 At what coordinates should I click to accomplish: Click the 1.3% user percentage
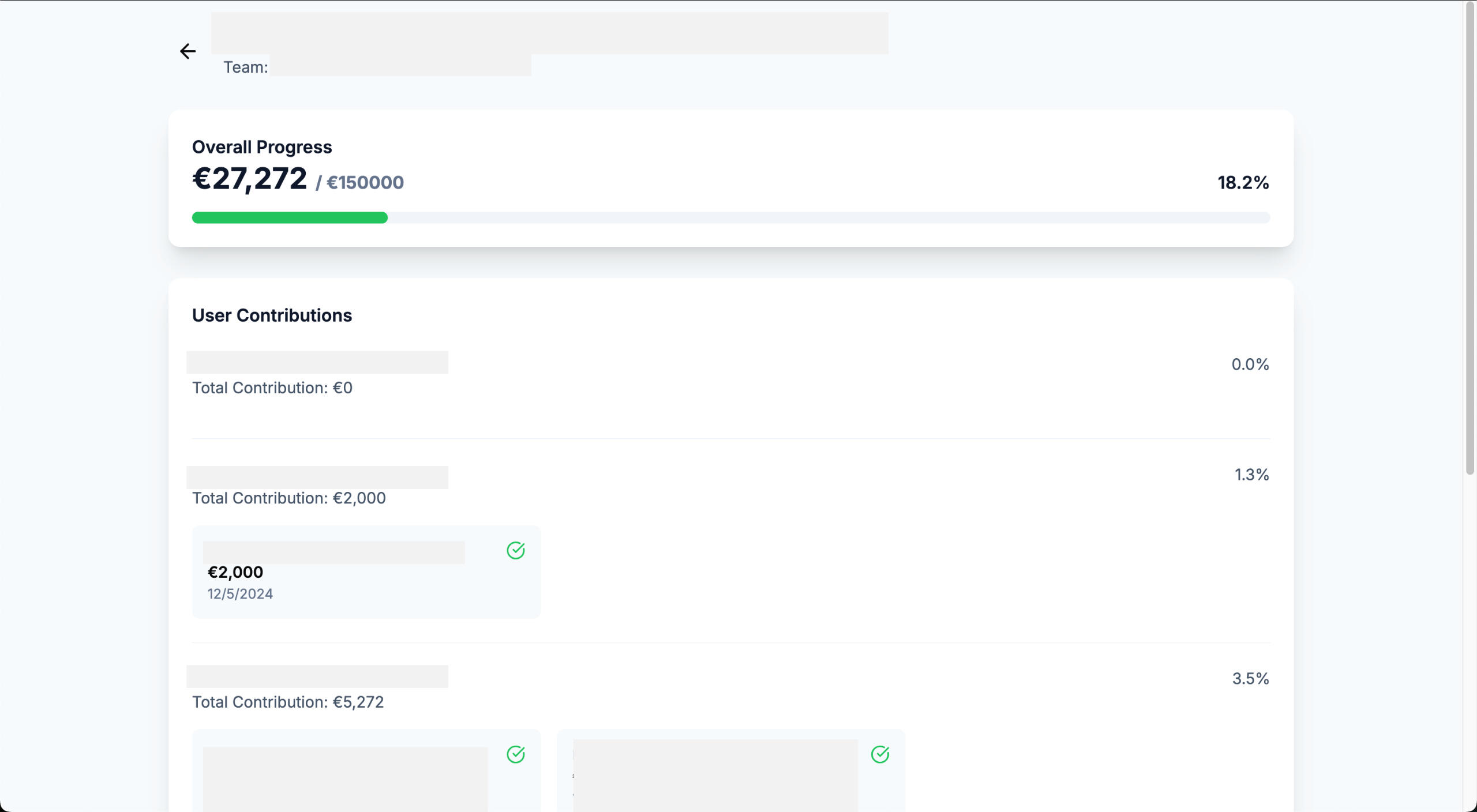coord(1251,475)
